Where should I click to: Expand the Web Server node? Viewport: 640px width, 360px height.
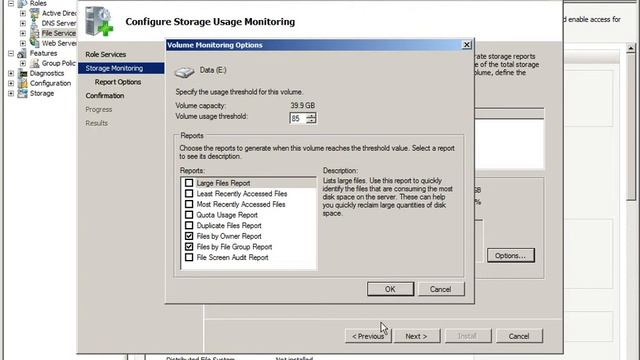pos(23,43)
